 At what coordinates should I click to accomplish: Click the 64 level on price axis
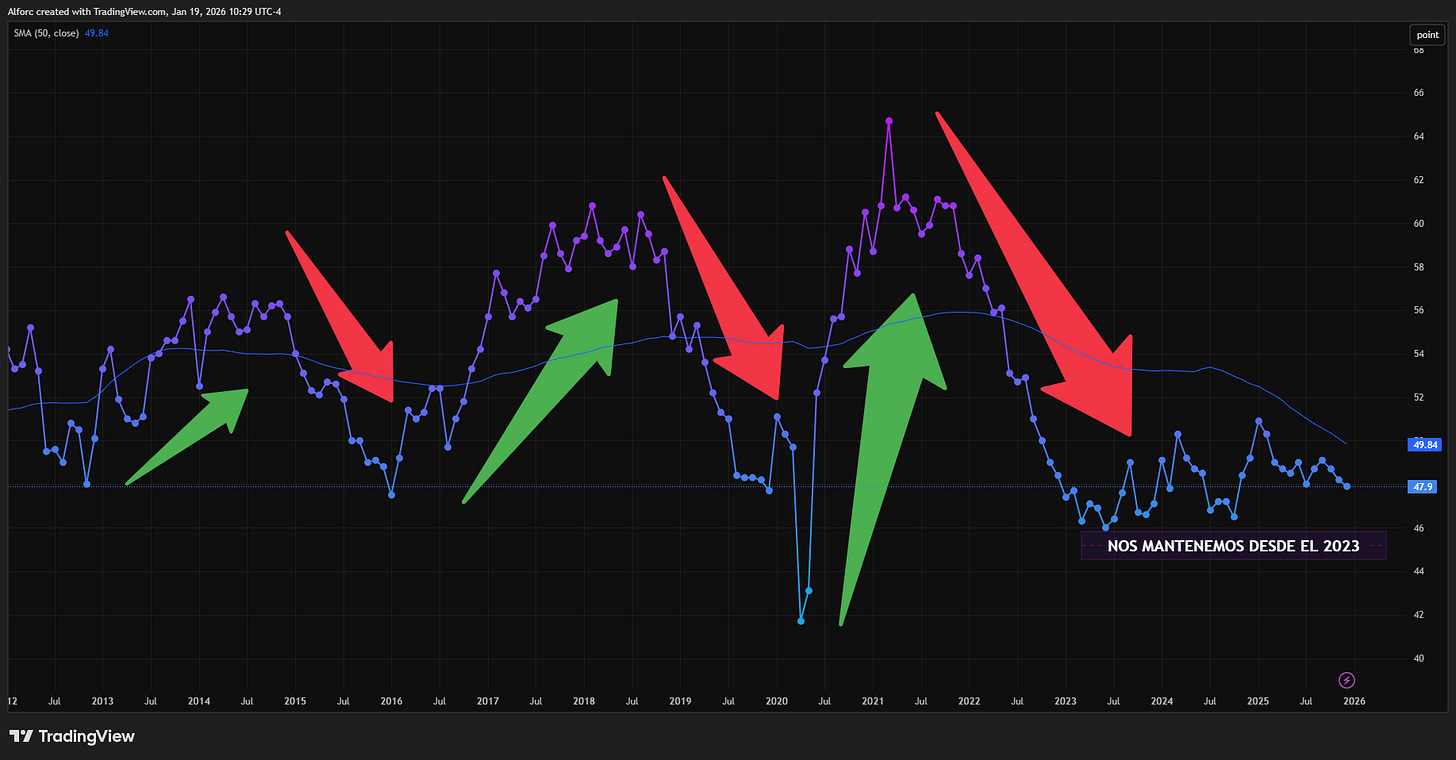coord(1418,137)
